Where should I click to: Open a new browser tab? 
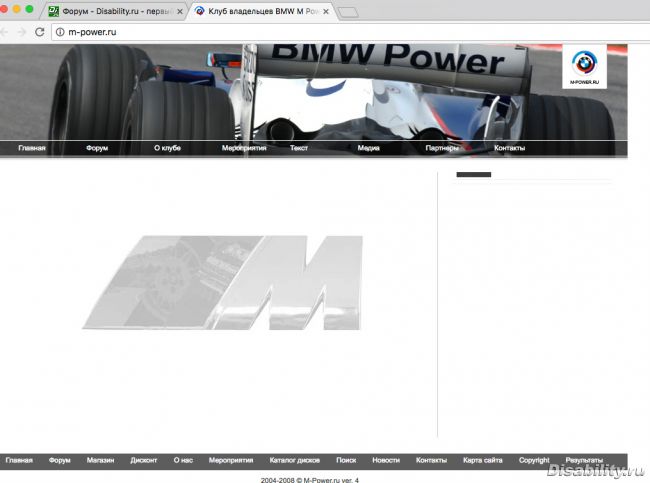coord(348,12)
